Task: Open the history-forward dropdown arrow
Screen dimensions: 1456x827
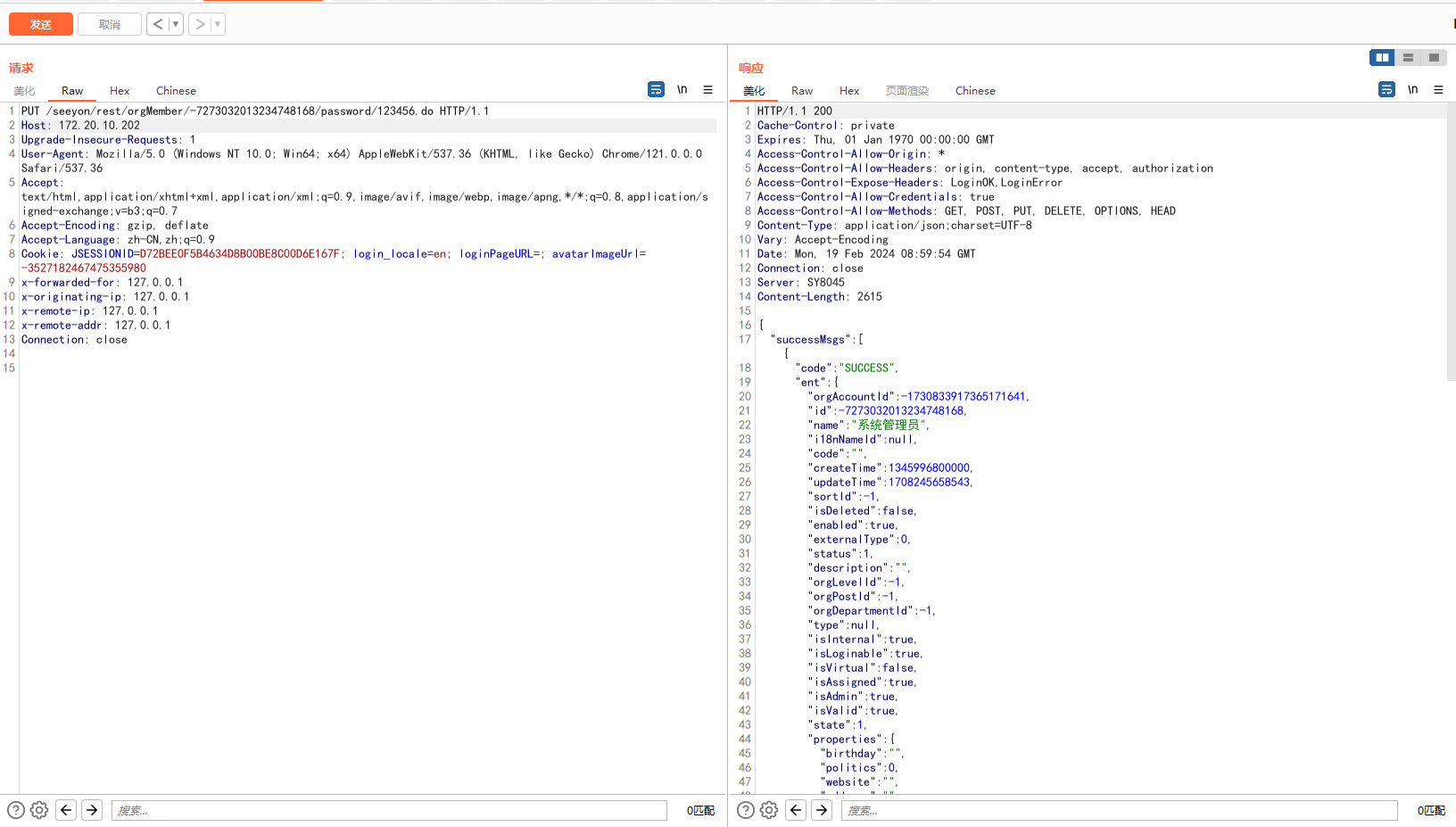Action: (x=218, y=24)
